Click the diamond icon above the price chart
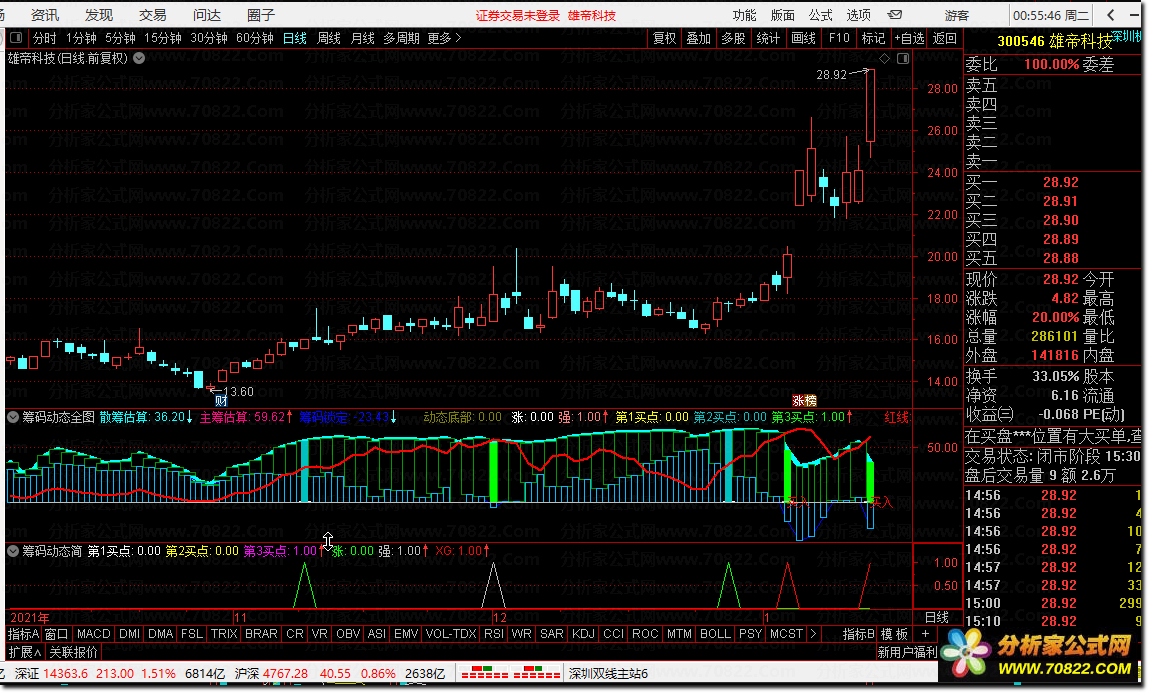Viewport: 1150px width, 693px height. click(885, 59)
